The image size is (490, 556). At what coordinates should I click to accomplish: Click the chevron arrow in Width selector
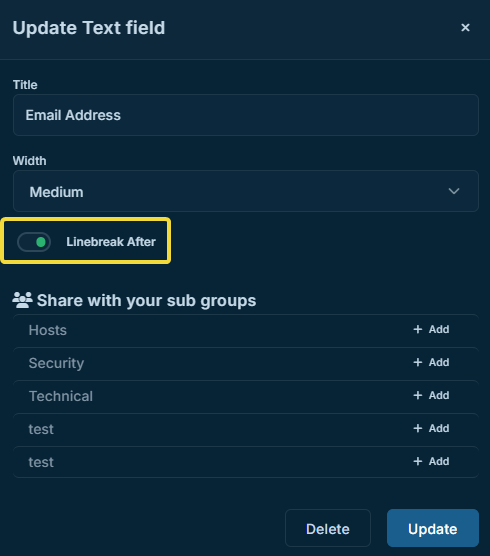point(454,191)
